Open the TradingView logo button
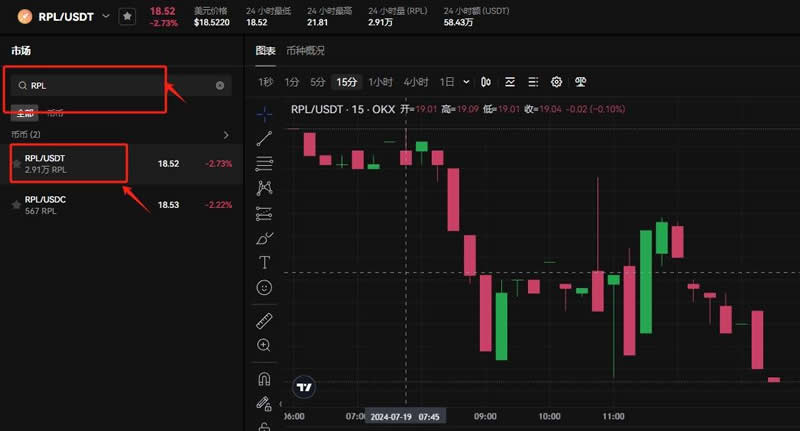 304,387
